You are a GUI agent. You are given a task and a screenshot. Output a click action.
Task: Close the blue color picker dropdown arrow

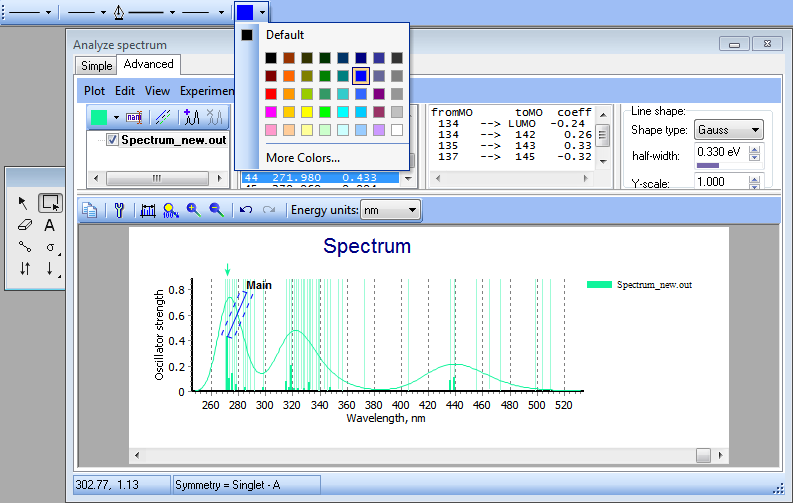[262, 12]
